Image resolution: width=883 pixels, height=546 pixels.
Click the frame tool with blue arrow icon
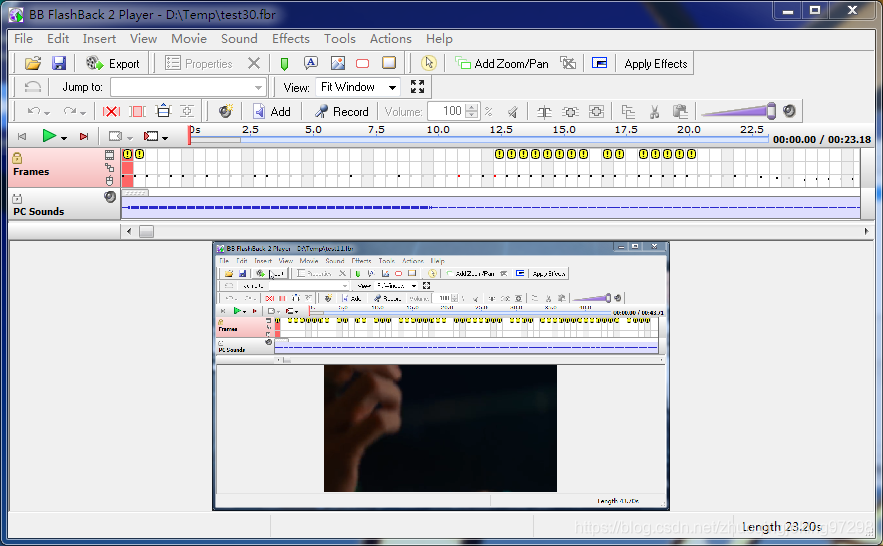coord(163,111)
